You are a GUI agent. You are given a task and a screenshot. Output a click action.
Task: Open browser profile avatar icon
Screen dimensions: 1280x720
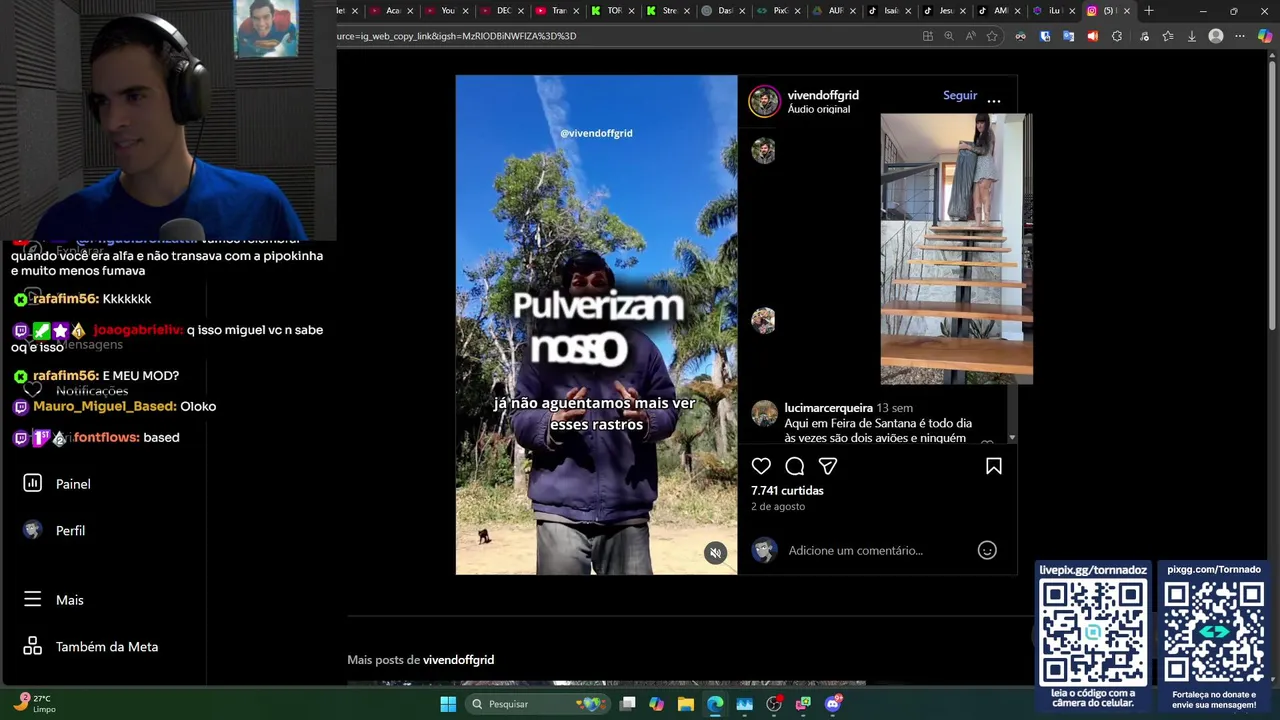tap(1216, 36)
